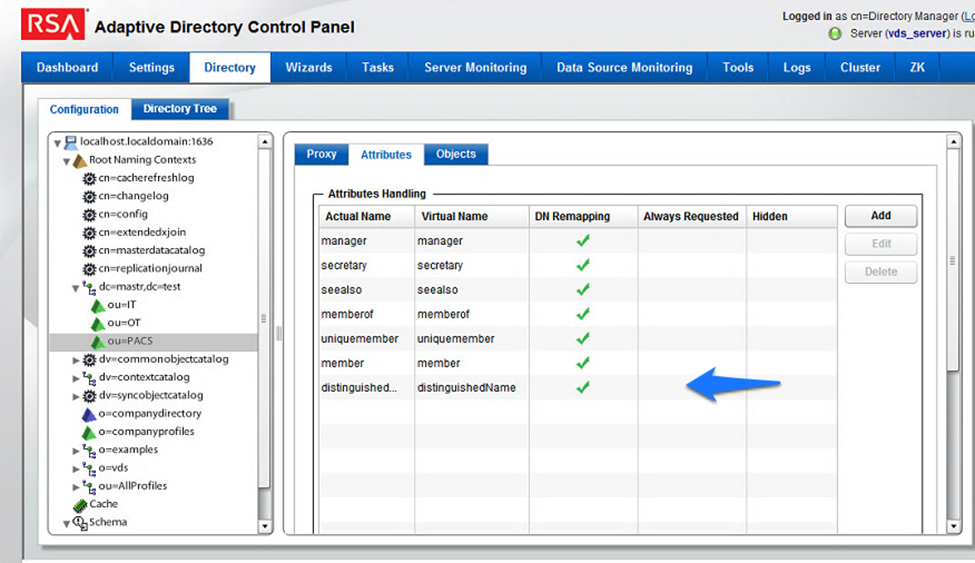975x563 pixels.
Task: Click the tree icon for dv=contextcatalog
Action: 90,378
